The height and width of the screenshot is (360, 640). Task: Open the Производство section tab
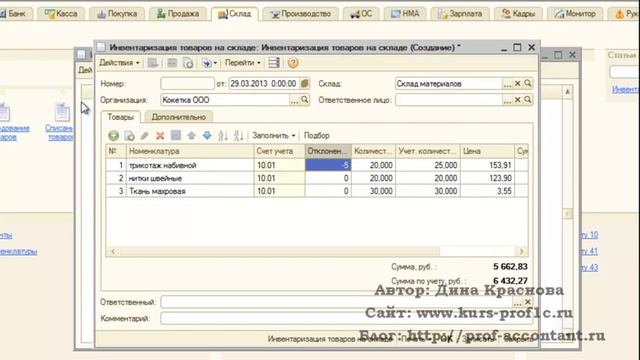(300, 14)
